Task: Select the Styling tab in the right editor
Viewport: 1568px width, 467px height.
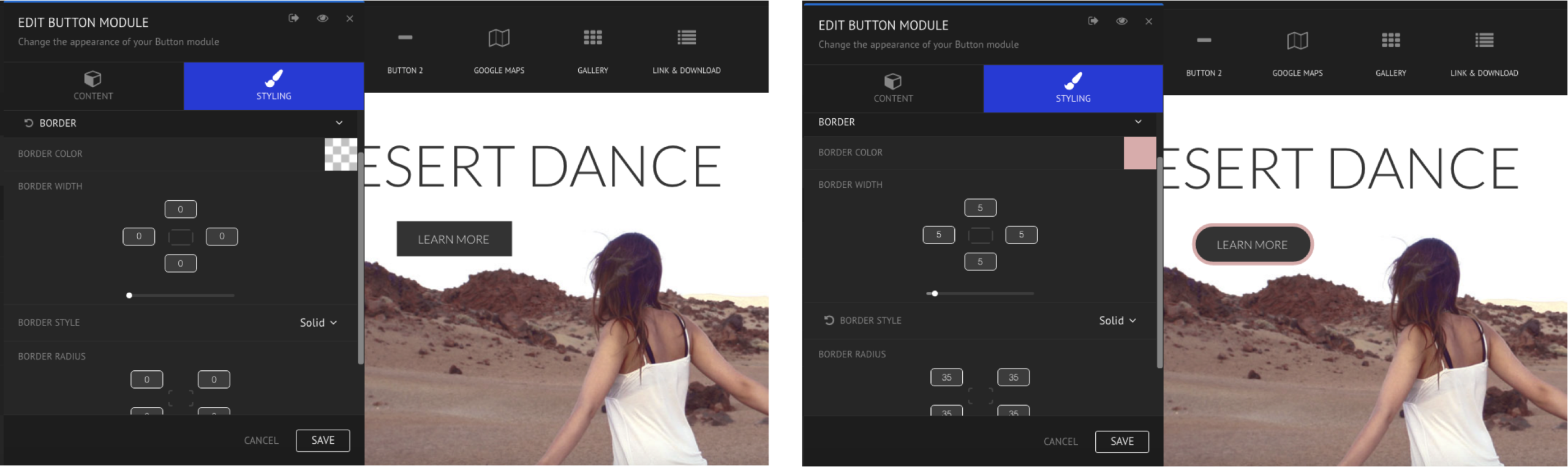Action: click(x=1072, y=88)
